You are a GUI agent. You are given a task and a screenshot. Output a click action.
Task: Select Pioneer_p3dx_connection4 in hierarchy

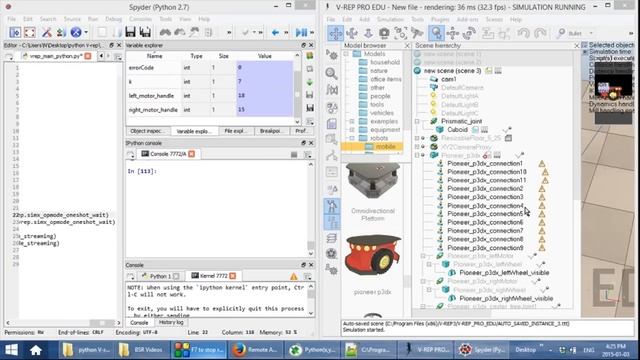coord(485,206)
